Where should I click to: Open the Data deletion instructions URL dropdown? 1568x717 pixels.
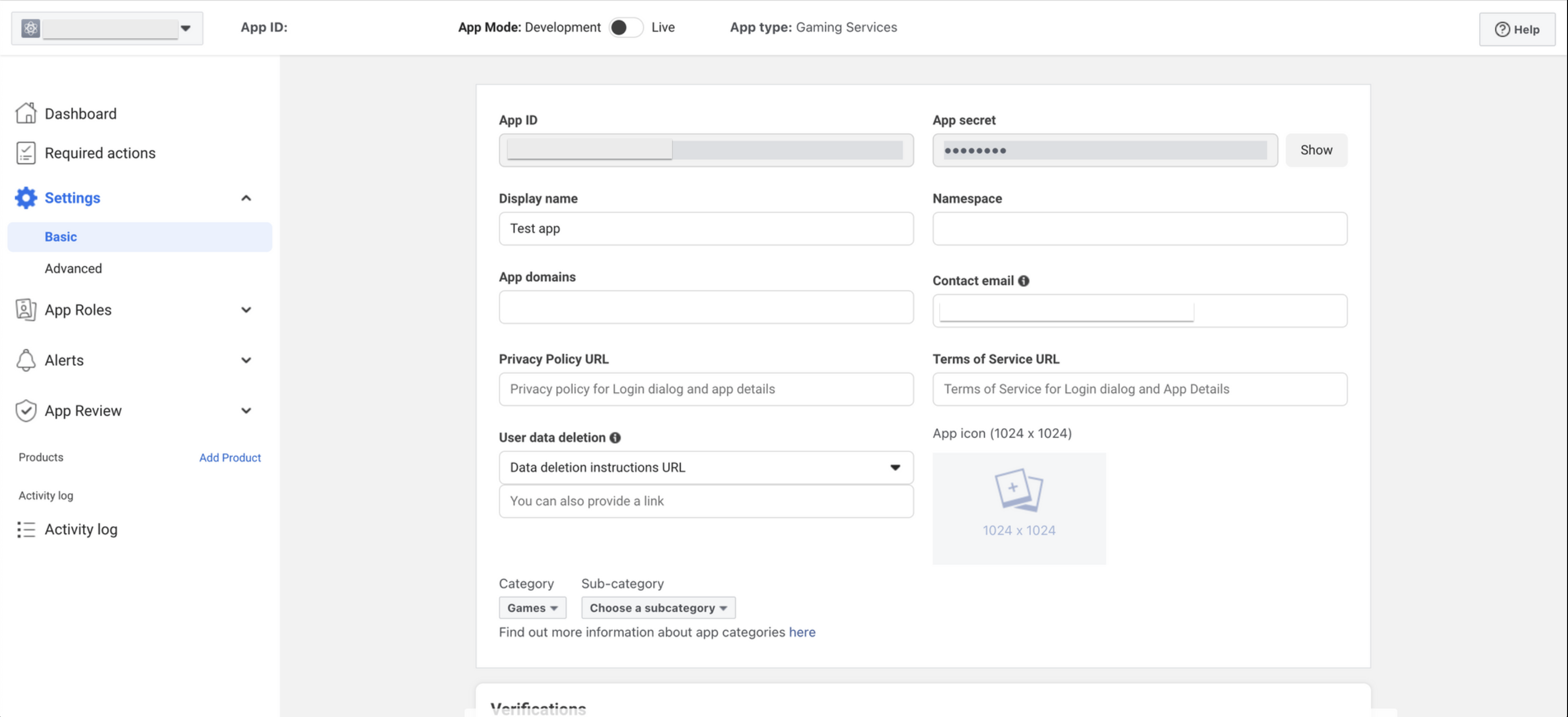click(705, 467)
